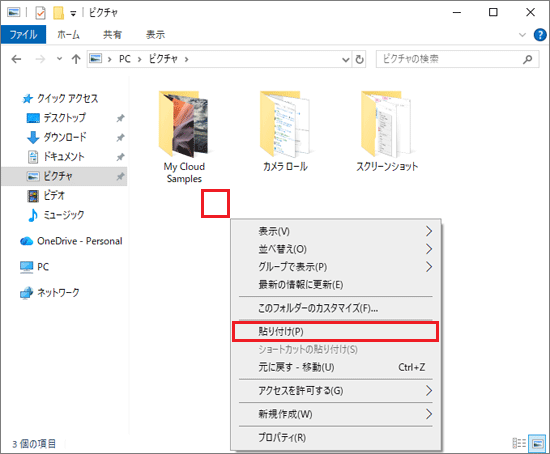Image resolution: width=550 pixels, height=454 pixels.
Task: Click the ピクチャ breadcrumb in address bar
Action: pyautogui.click(x=163, y=59)
